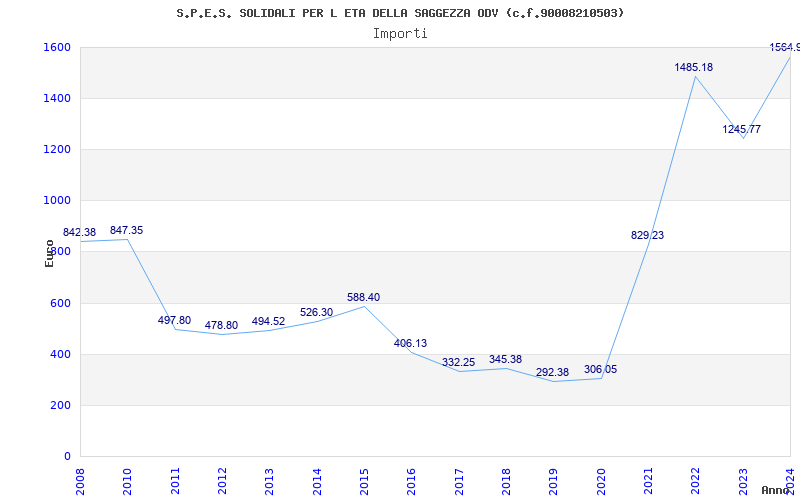The image size is (800, 500).
Task: Select the 829.23 data label
Action: pos(647,235)
